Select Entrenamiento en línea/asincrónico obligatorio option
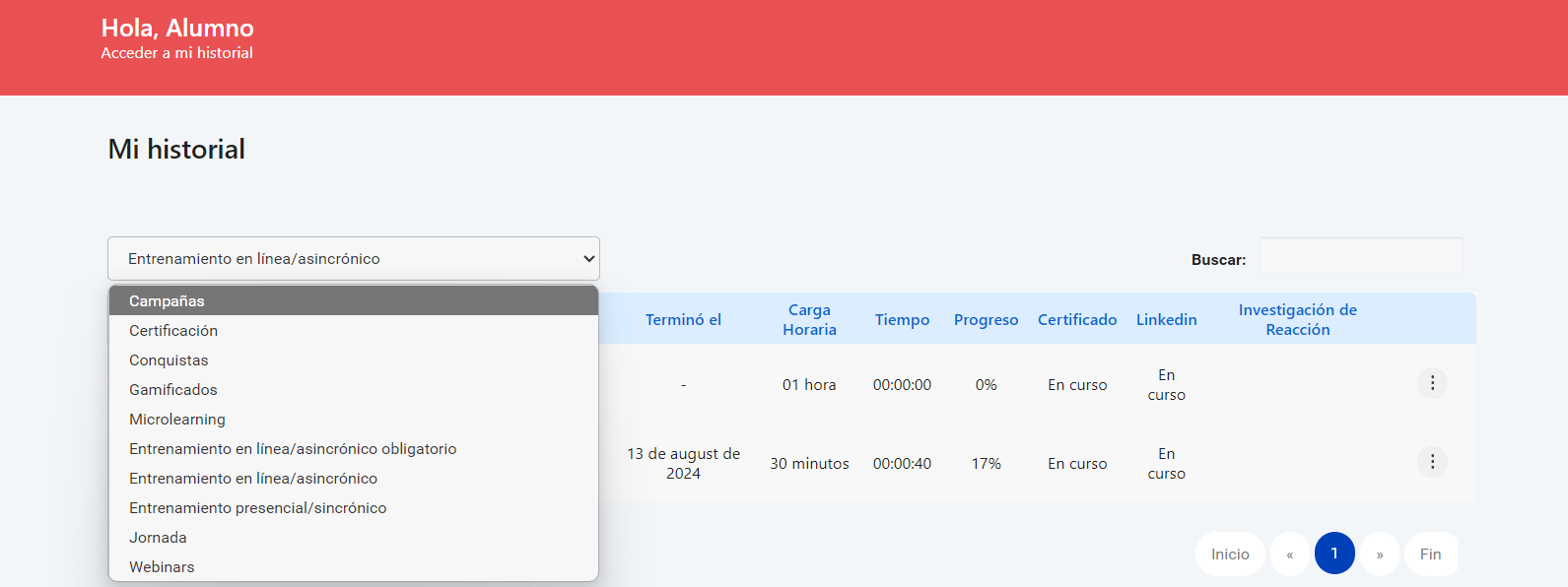This screenshot has height=587, width=1568. pyautogui.click(x=293, y=449)
